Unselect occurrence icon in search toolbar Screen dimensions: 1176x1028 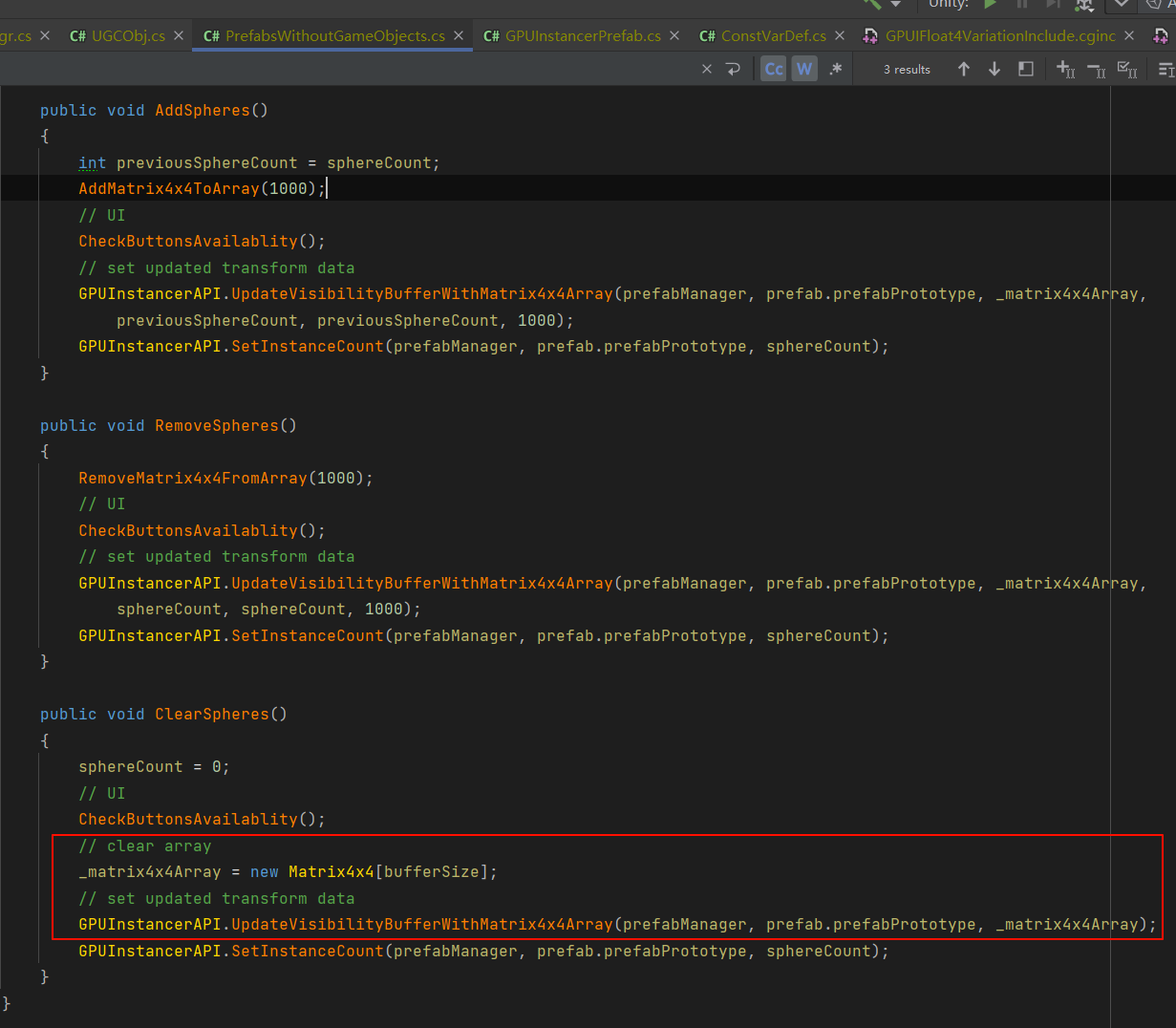click(x=1097, y=69)
